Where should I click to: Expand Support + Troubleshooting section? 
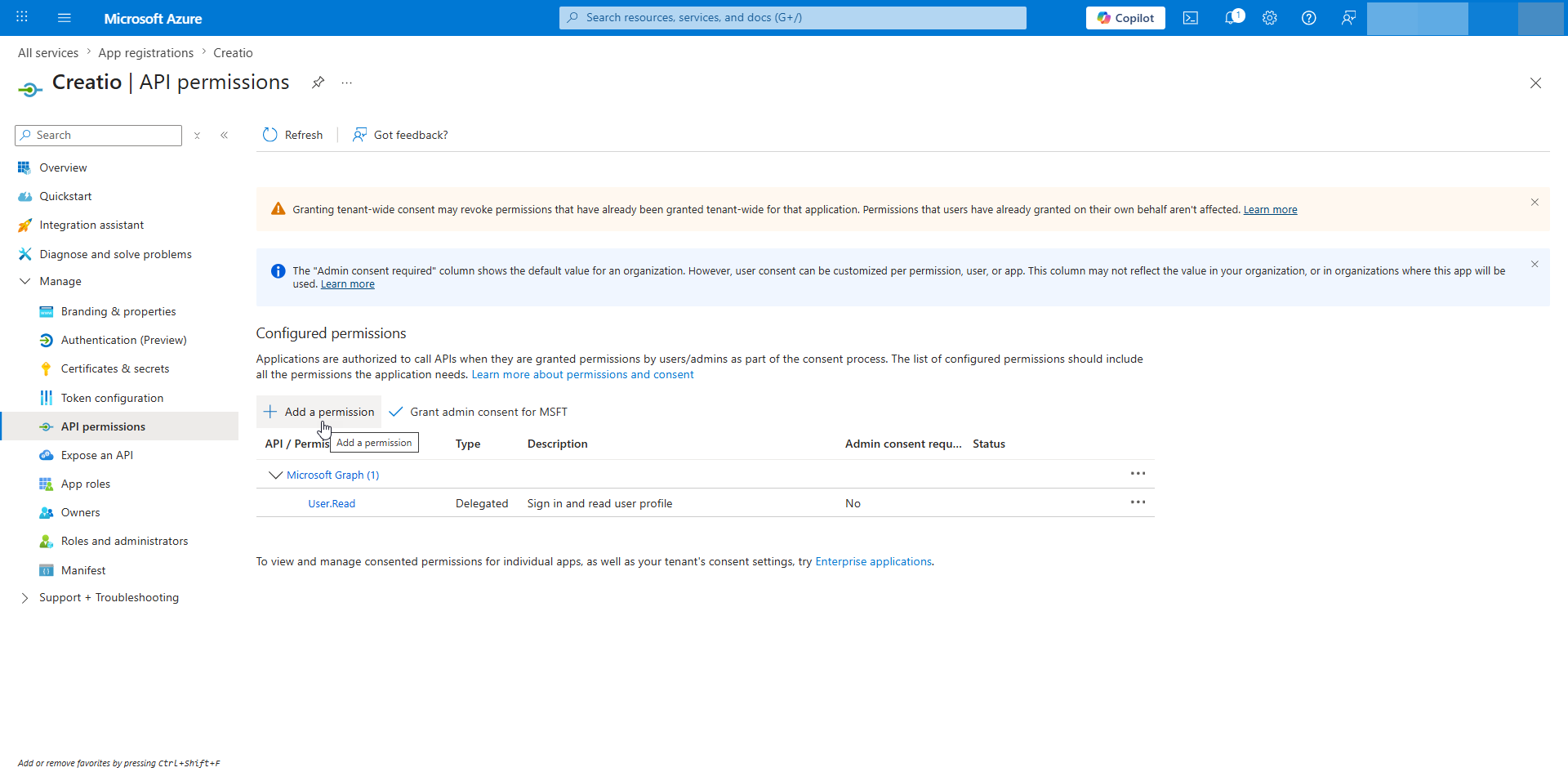(24, 598)
